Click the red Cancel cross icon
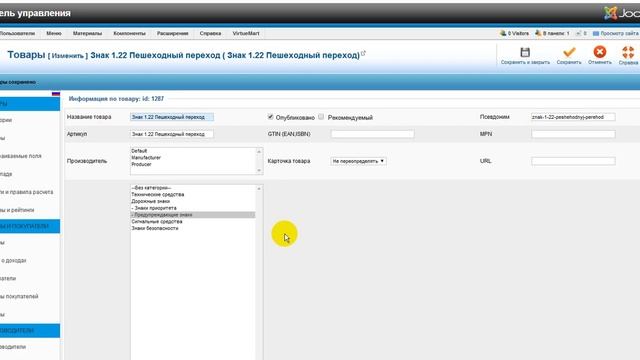Viewport: 640px width, 360px height. (x=600, y=52)
